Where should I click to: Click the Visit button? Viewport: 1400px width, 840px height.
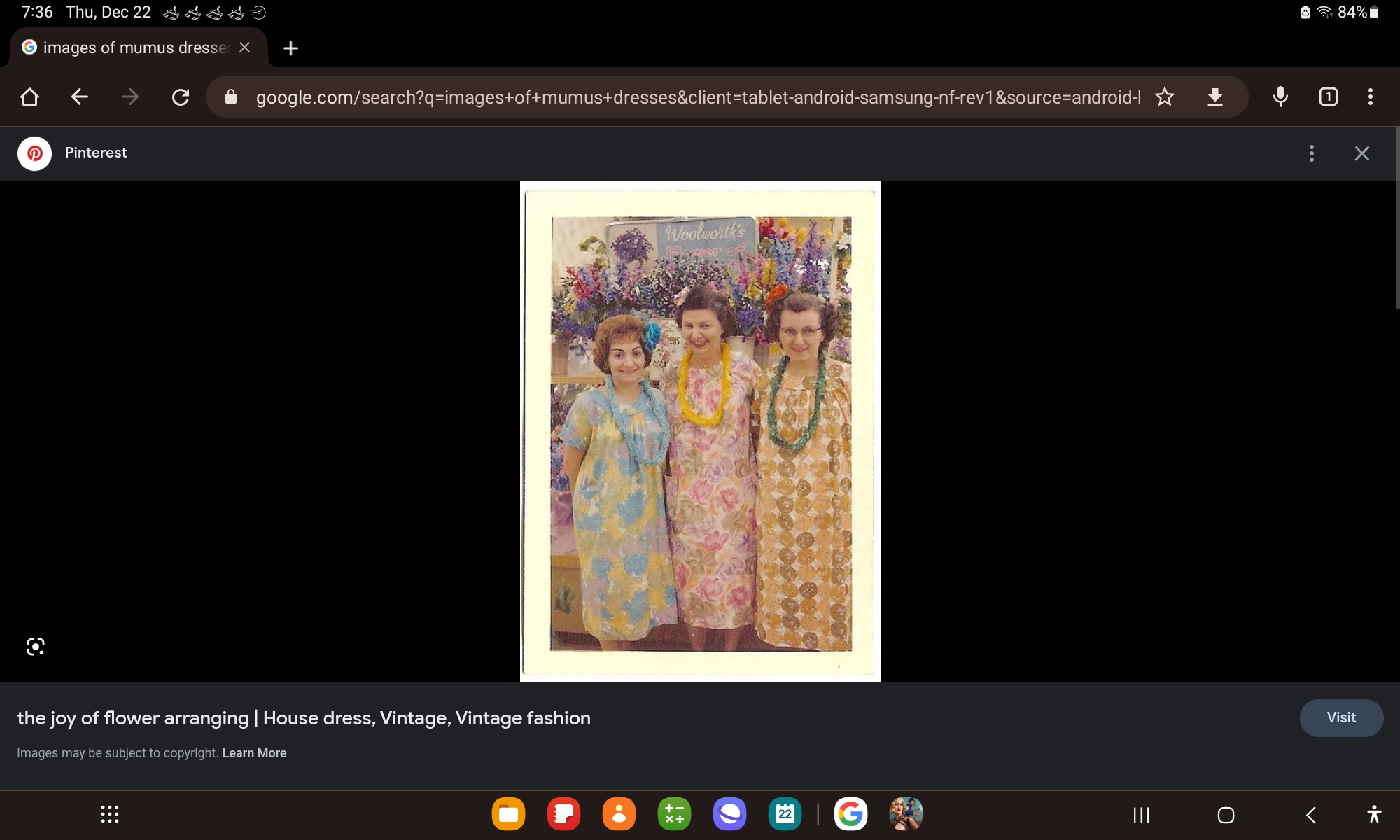click(x=1340, y=717)
